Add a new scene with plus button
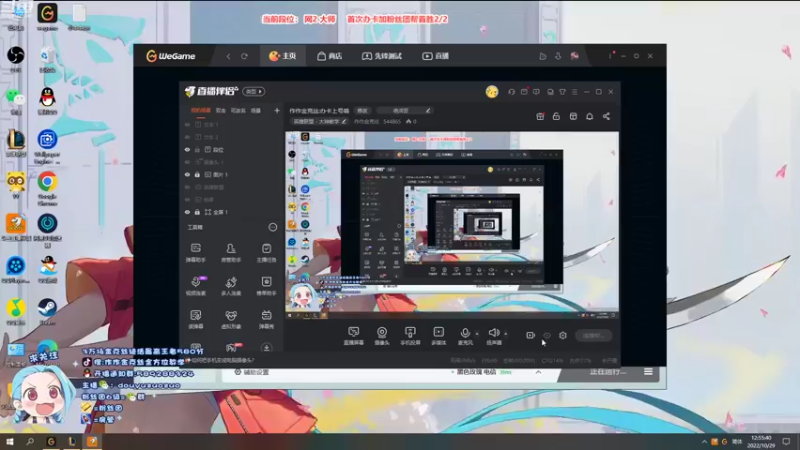 click(277, 110)
